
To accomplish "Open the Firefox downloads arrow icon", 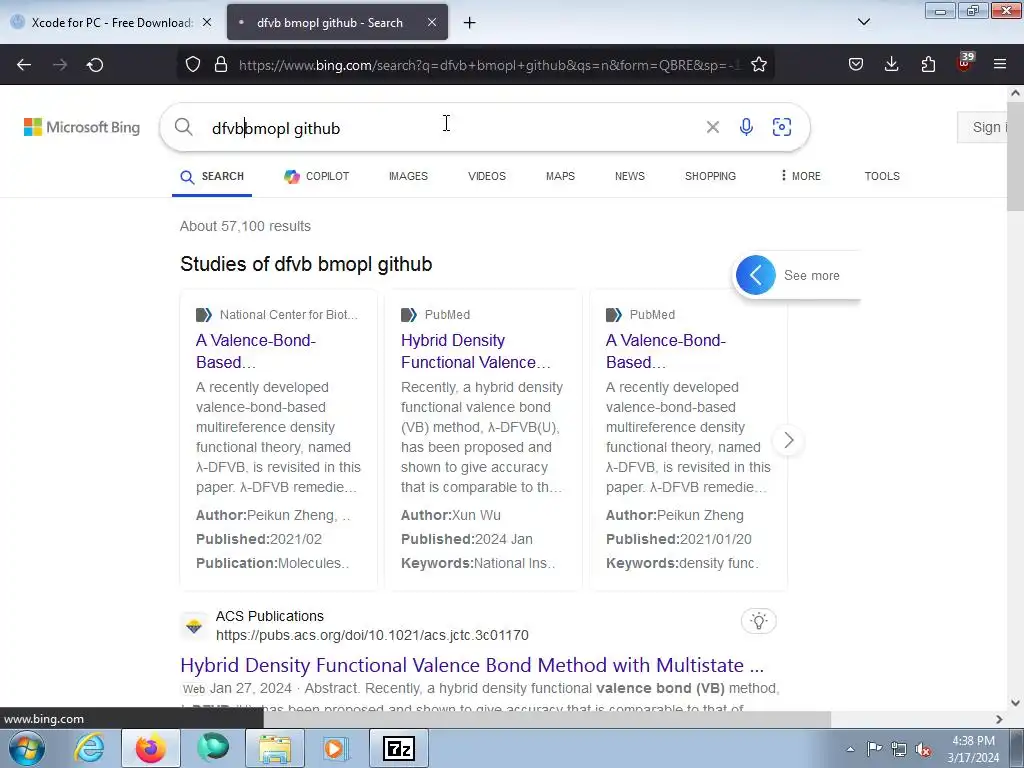I will (891, 65).
